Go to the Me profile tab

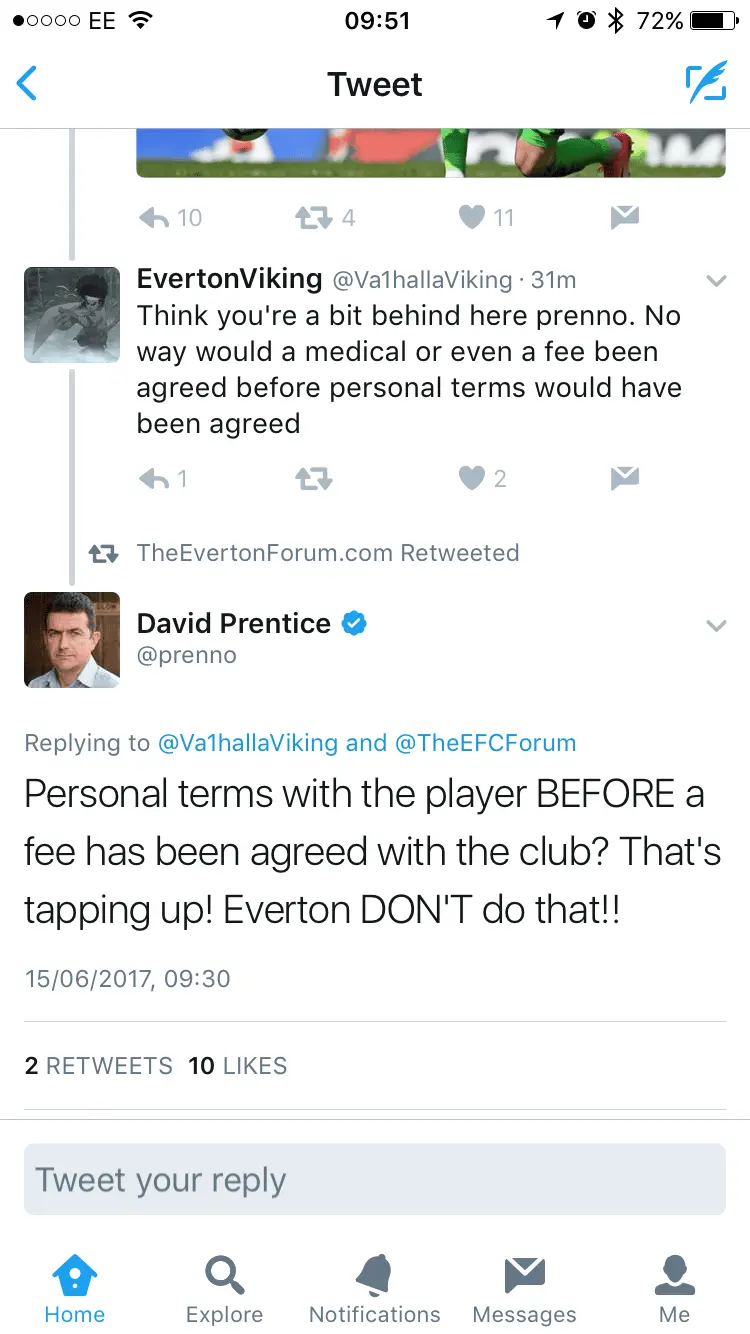pos(675,1288)
